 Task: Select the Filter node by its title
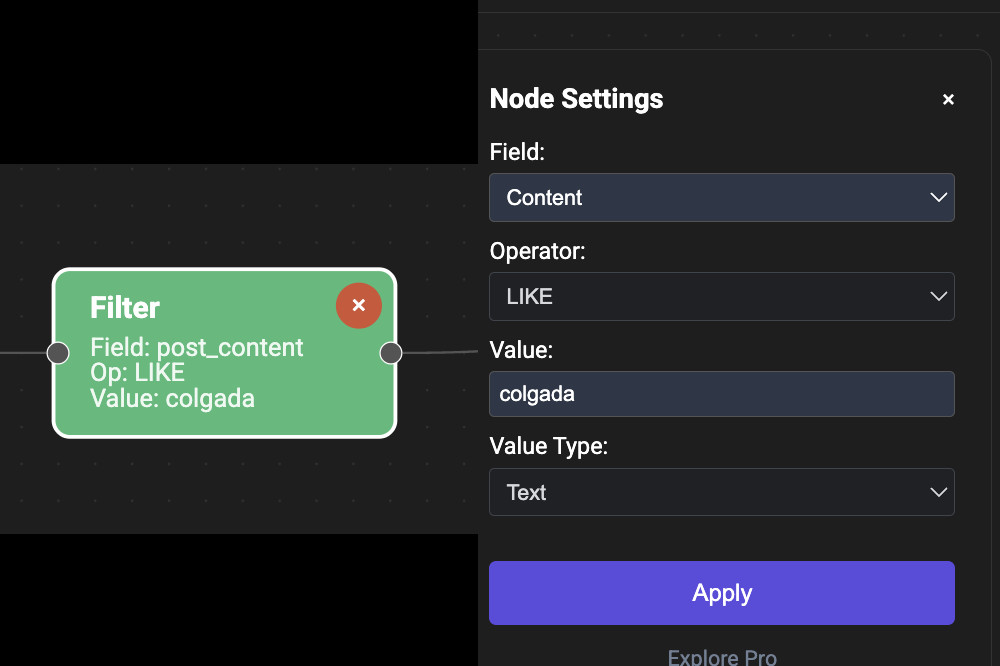(x=125, y=307)
